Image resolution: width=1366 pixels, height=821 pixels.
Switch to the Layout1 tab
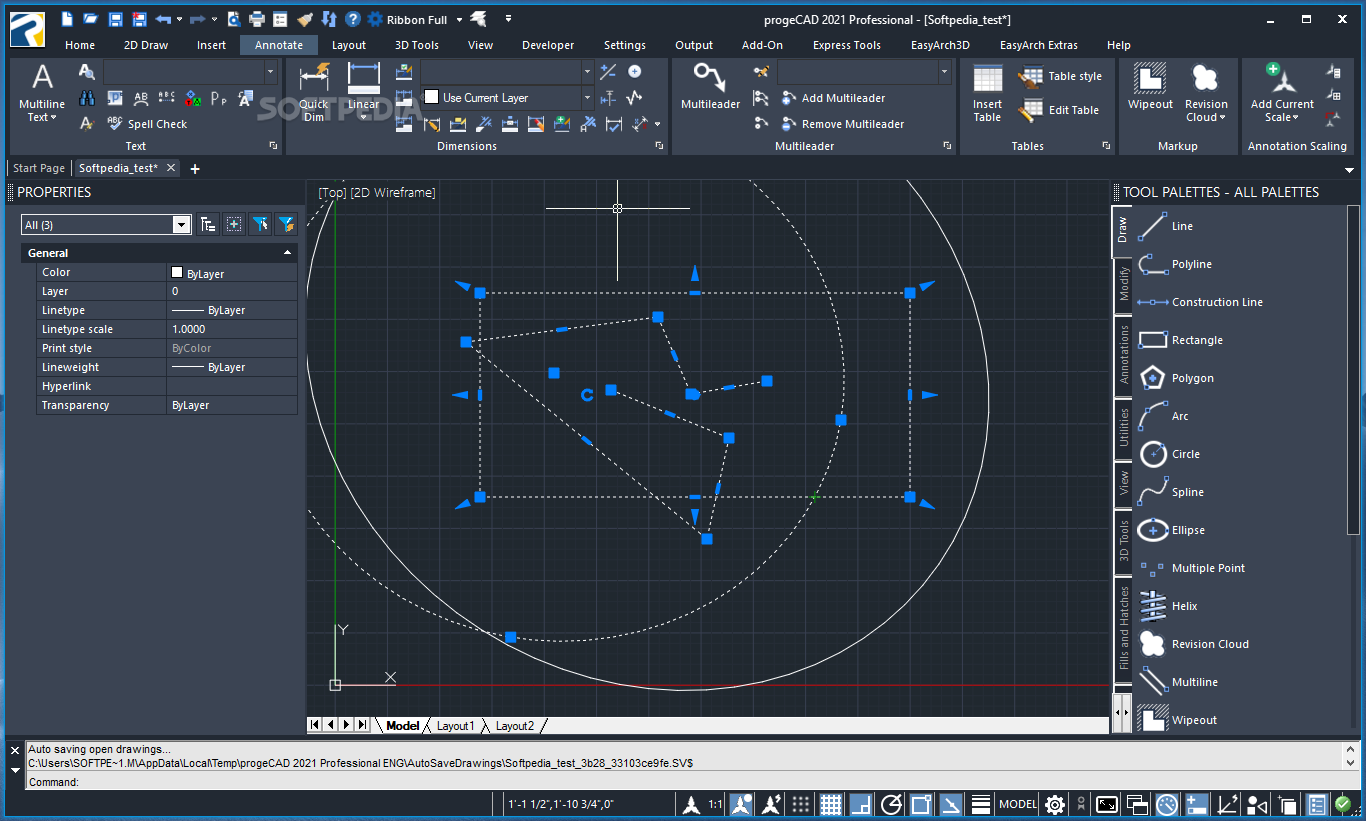click(x=455, y=726)
